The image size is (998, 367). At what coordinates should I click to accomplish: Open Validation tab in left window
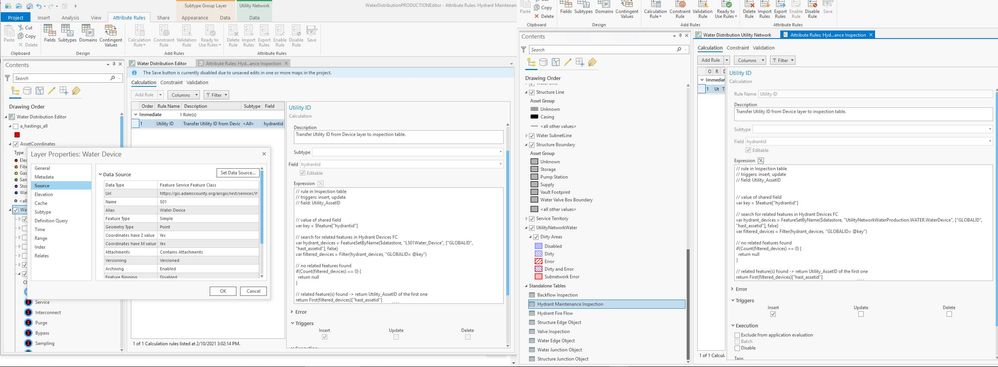coord(197,83)
